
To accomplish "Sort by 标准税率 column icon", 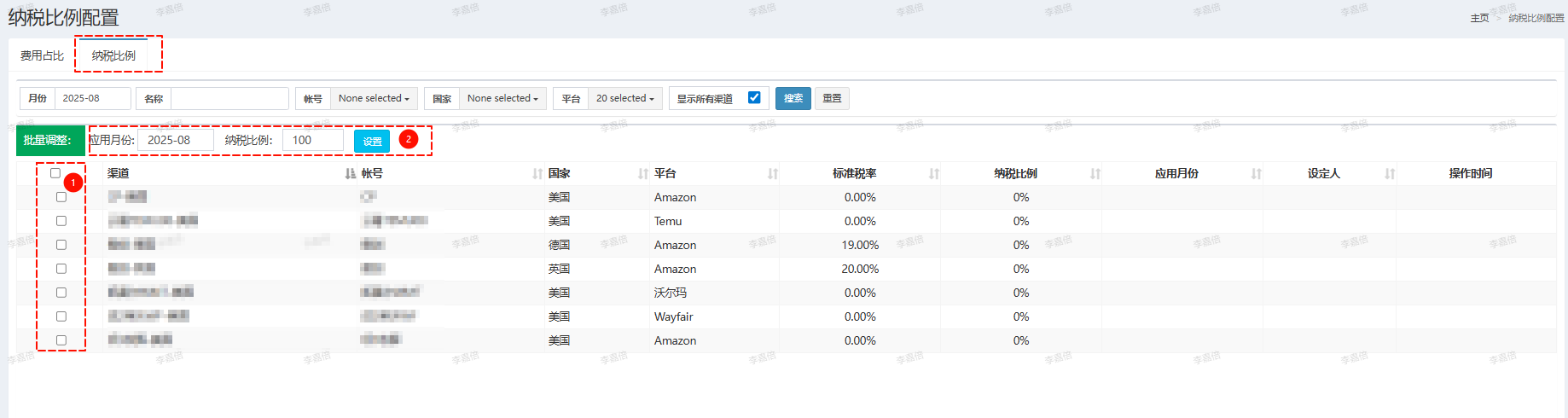I will 934,173.
